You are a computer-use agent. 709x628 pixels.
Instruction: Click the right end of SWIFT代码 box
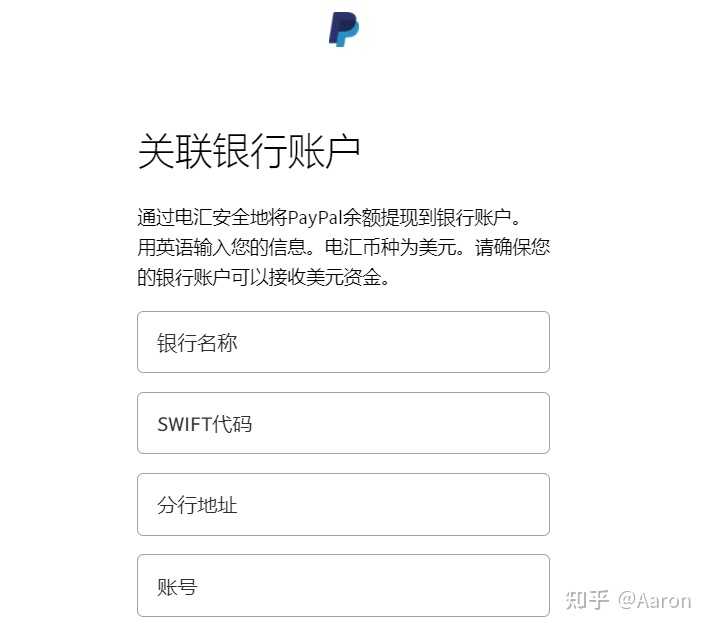[x=530, y=423]
